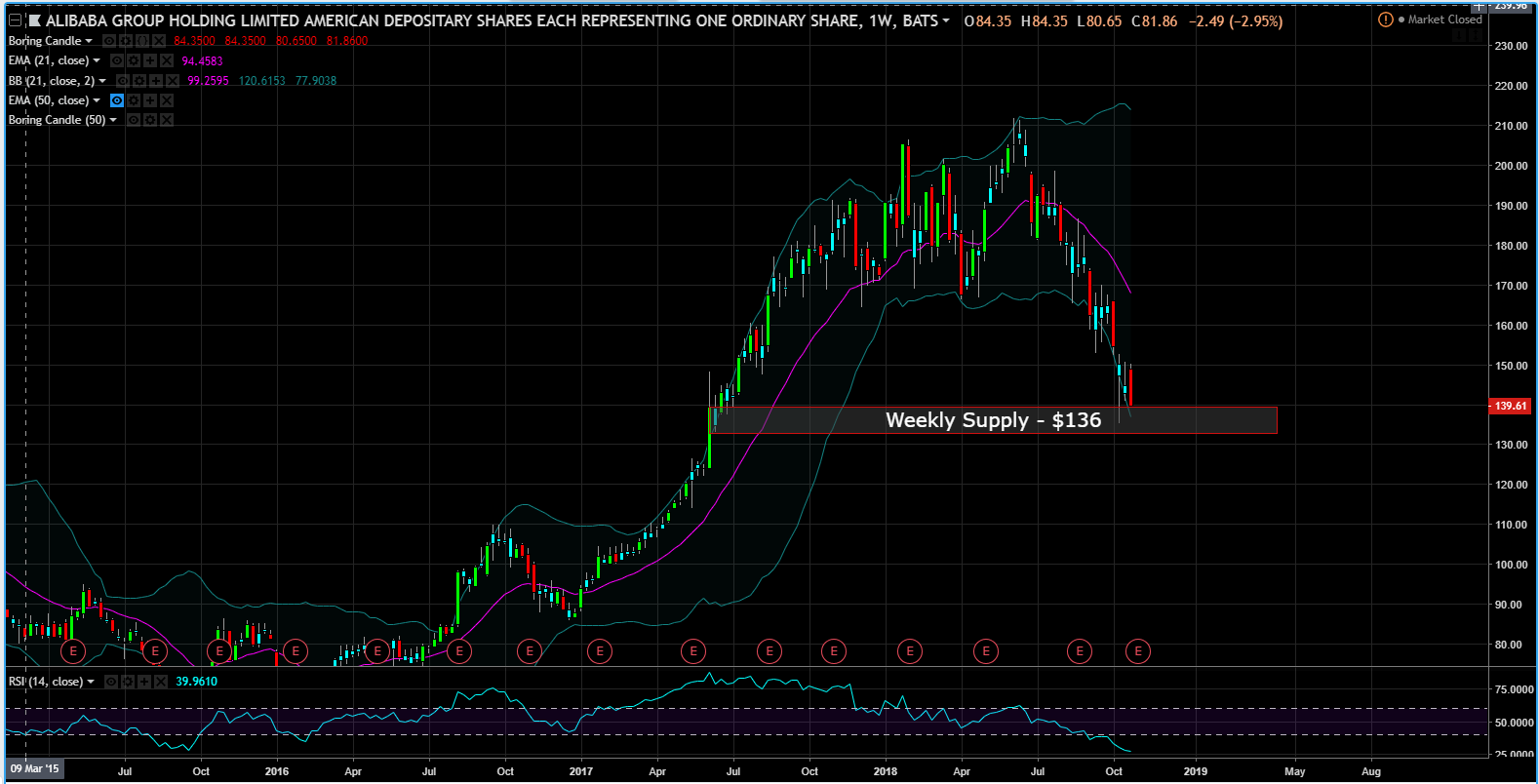This screenshot has width=1539, height=784.
Task: Toggle visibility eye for RSI (14, close)
Action: [x=111, y=682]
